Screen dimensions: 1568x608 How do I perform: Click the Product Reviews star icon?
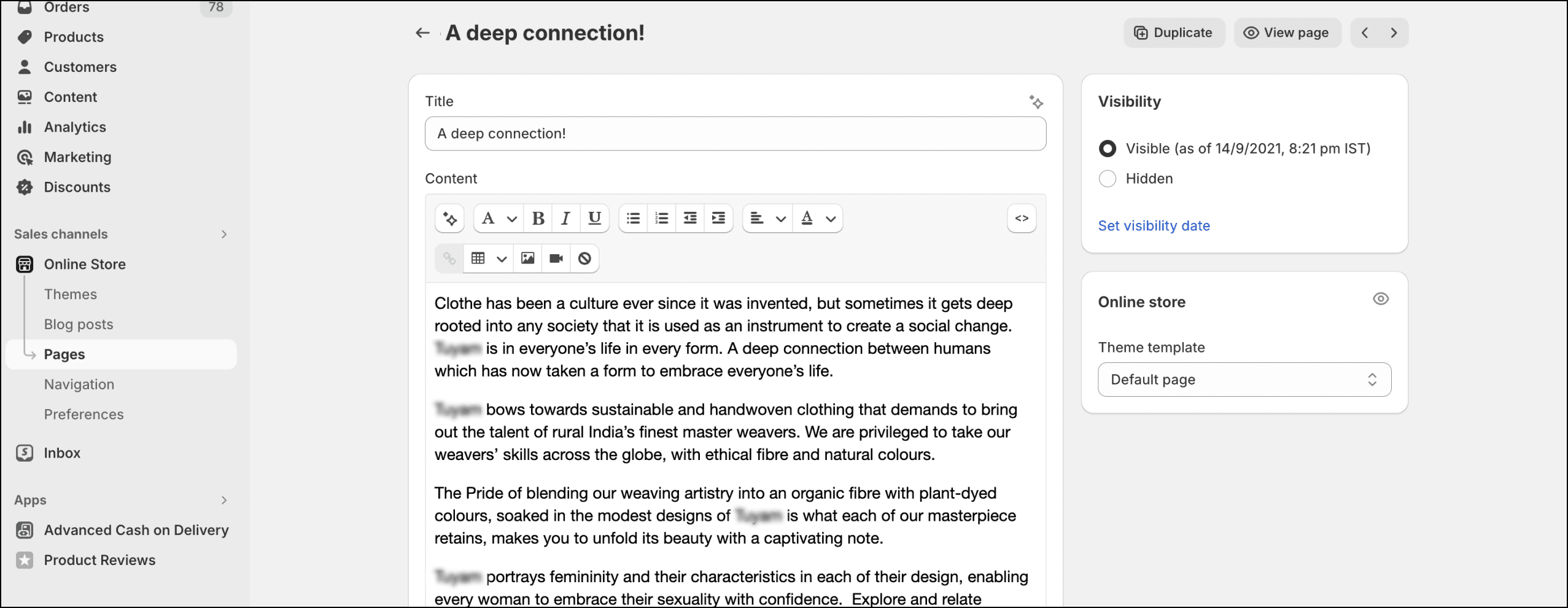click(x=25, y=560)
